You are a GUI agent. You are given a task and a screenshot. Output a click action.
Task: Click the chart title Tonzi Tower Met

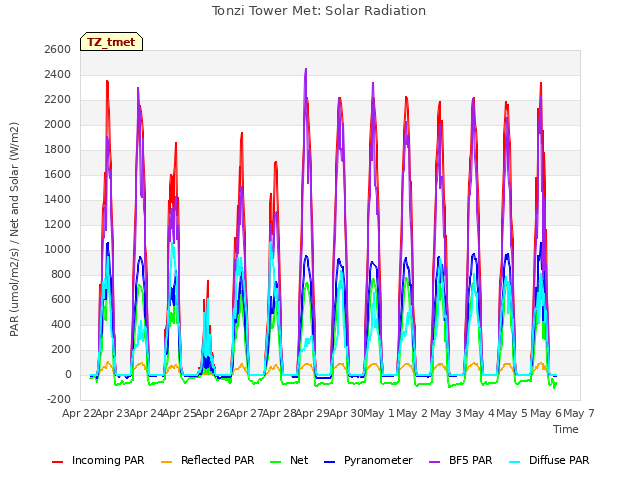(x=319, y=11)
